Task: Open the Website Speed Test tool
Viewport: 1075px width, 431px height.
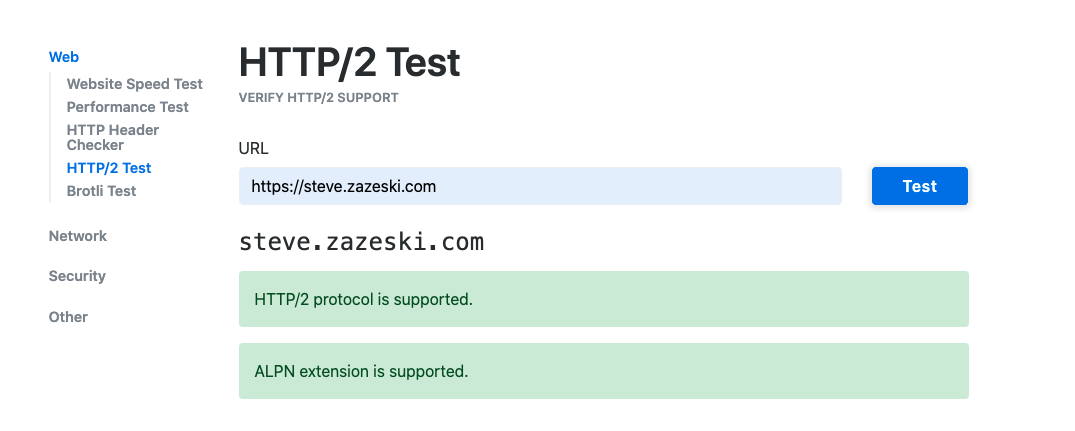Action: (134, 84)
